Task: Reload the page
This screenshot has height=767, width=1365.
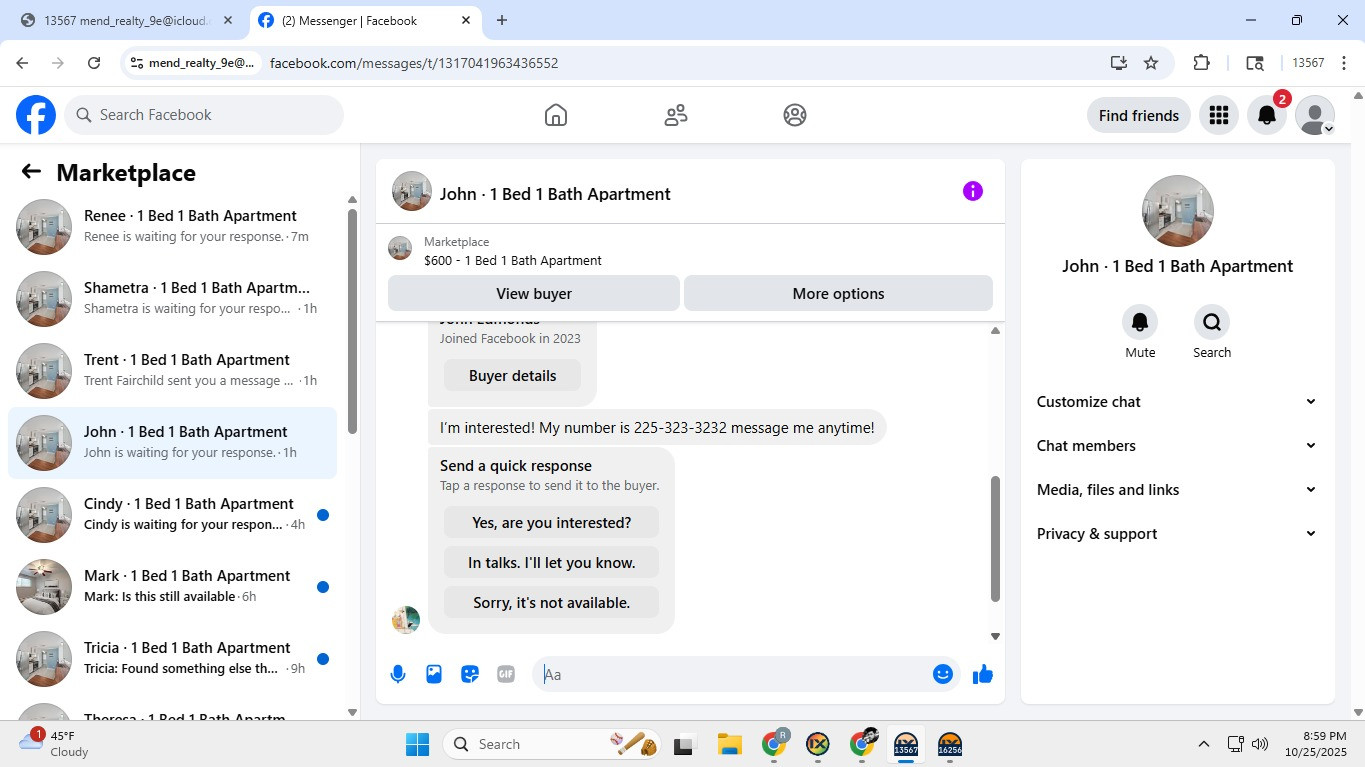Action: tap(94, 63)
